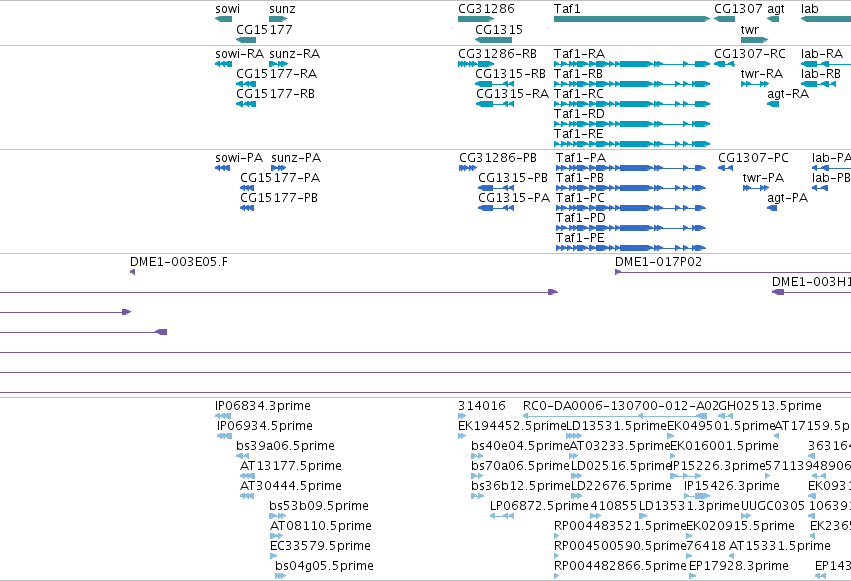
Task: Select the Taf1-RE transcript label
Action: pos(579,134)
